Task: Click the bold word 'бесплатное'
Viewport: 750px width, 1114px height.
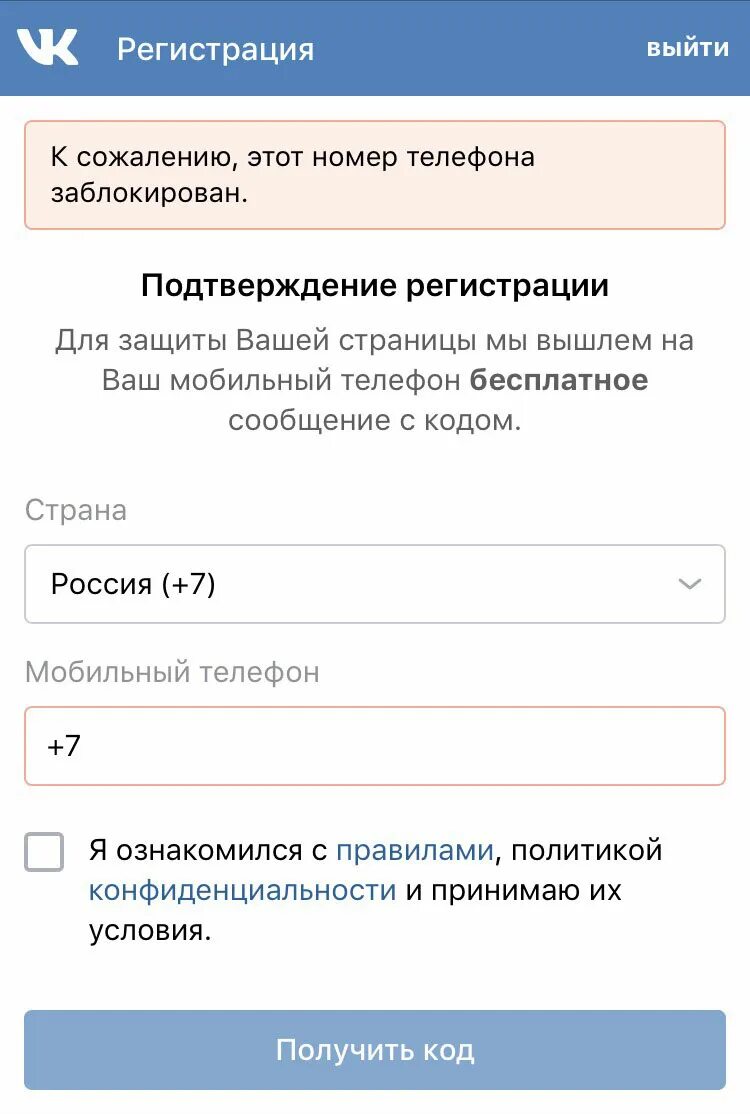Action: coord(559,380)
